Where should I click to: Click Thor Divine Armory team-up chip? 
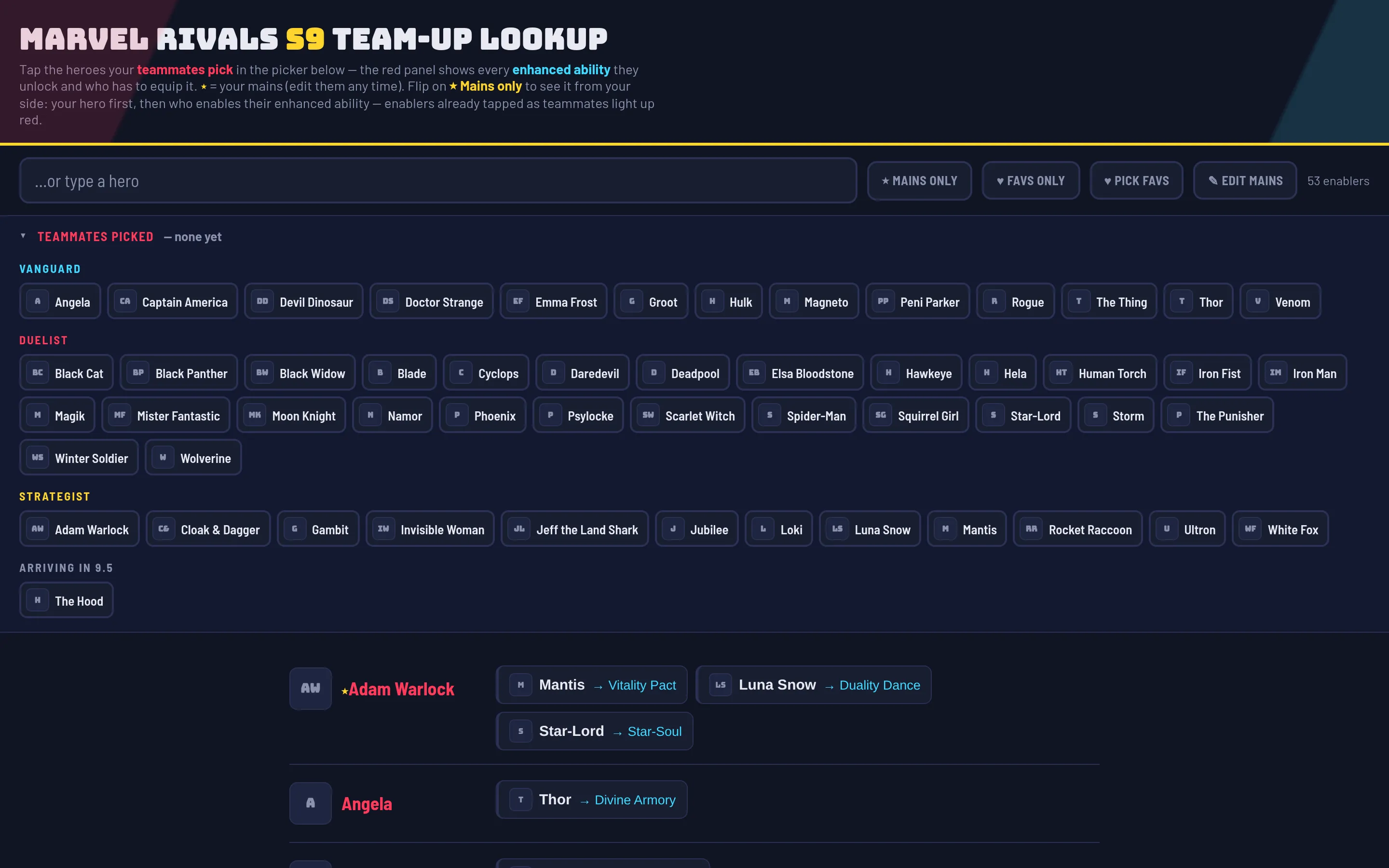point(592,800)
